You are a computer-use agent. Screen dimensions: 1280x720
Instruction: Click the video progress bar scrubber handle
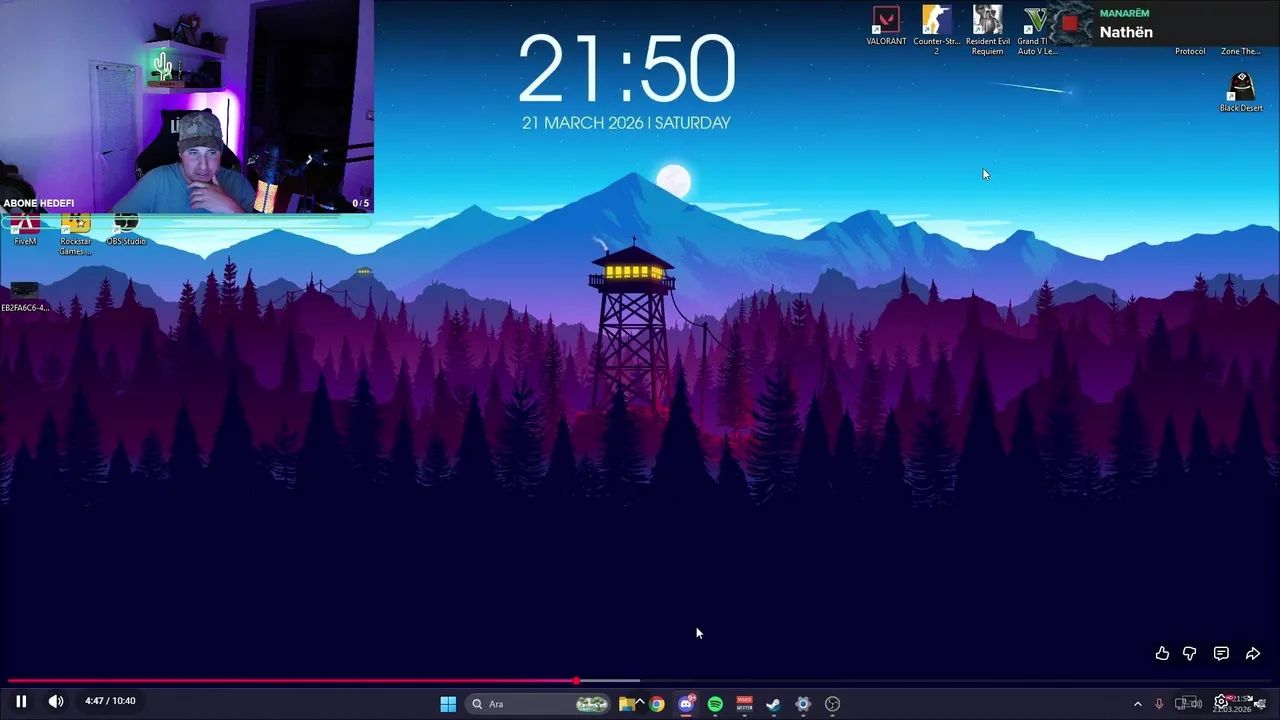coord(576,681)
